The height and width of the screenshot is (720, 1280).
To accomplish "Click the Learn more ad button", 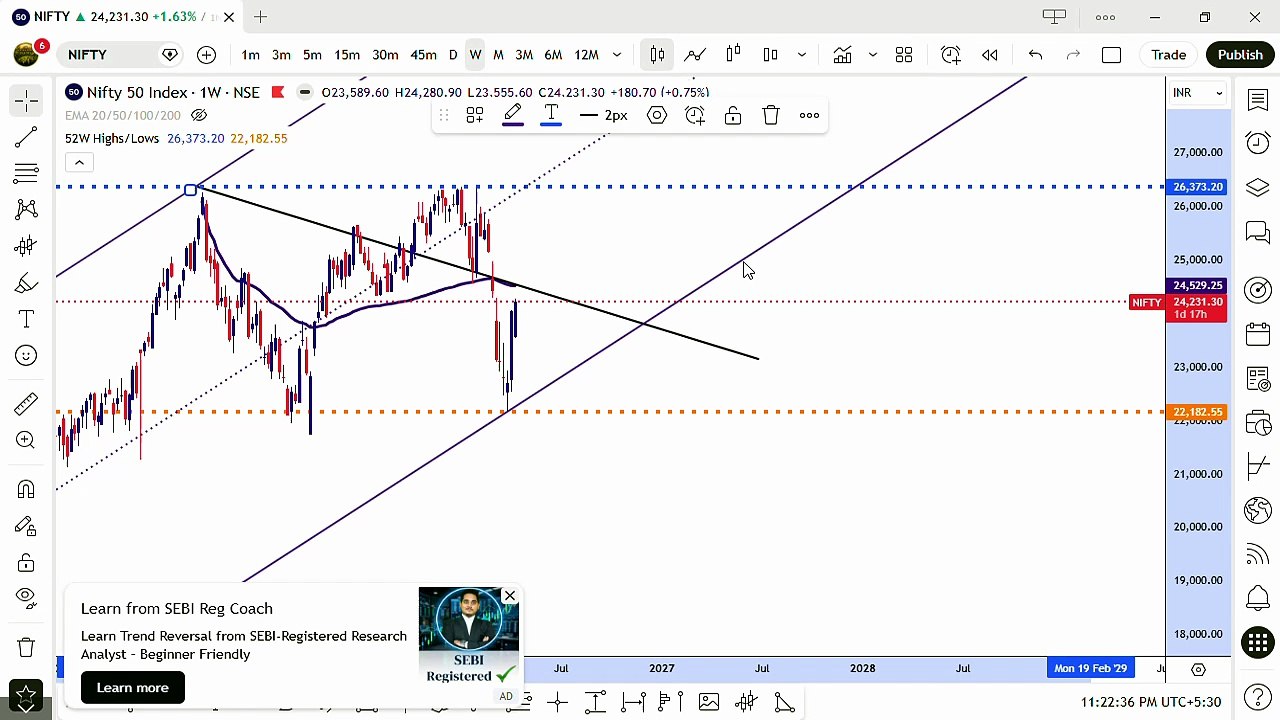I will click(133, 688).
